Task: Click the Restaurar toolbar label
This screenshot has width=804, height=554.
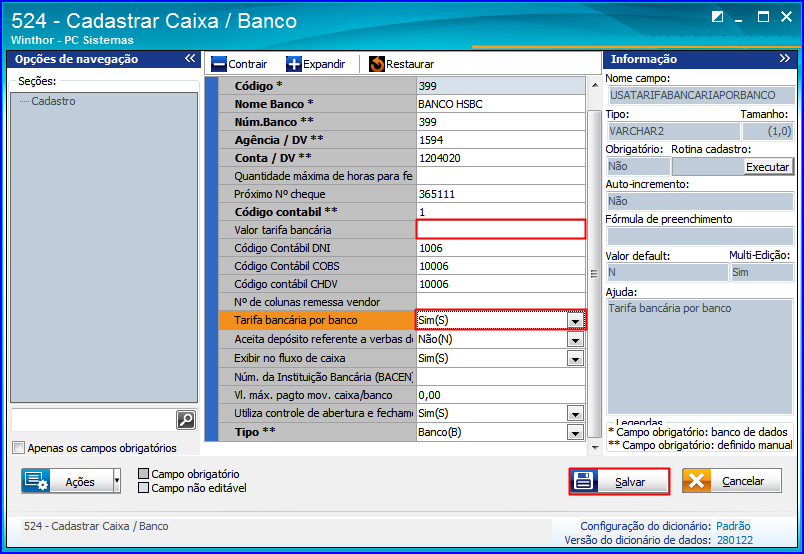Action: click(410, 64)
